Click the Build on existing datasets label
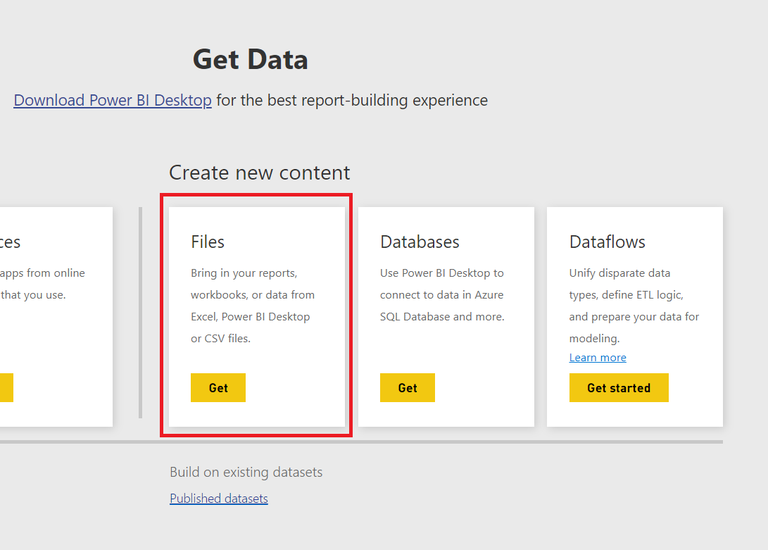The width and height of the screenshot is (768, 550). (246, 472)
